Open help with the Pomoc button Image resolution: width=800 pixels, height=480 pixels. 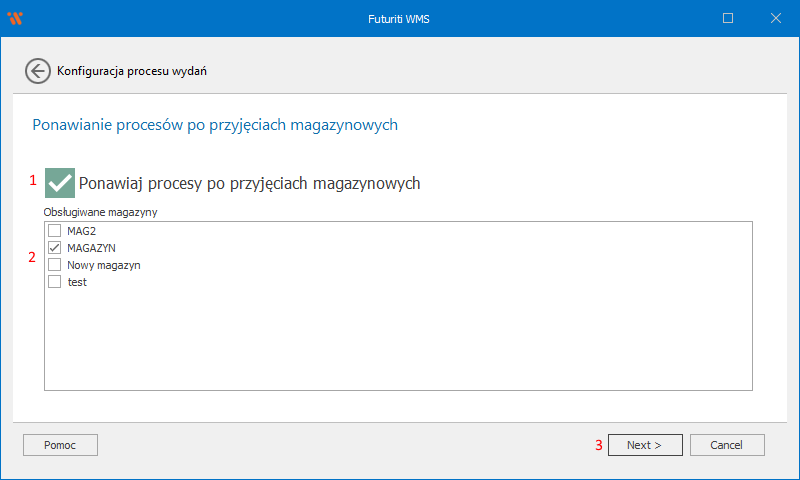(60, 445)
